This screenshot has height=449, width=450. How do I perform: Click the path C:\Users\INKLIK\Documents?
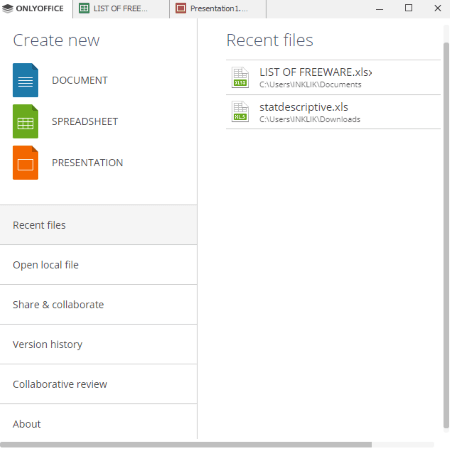[310, 85]
